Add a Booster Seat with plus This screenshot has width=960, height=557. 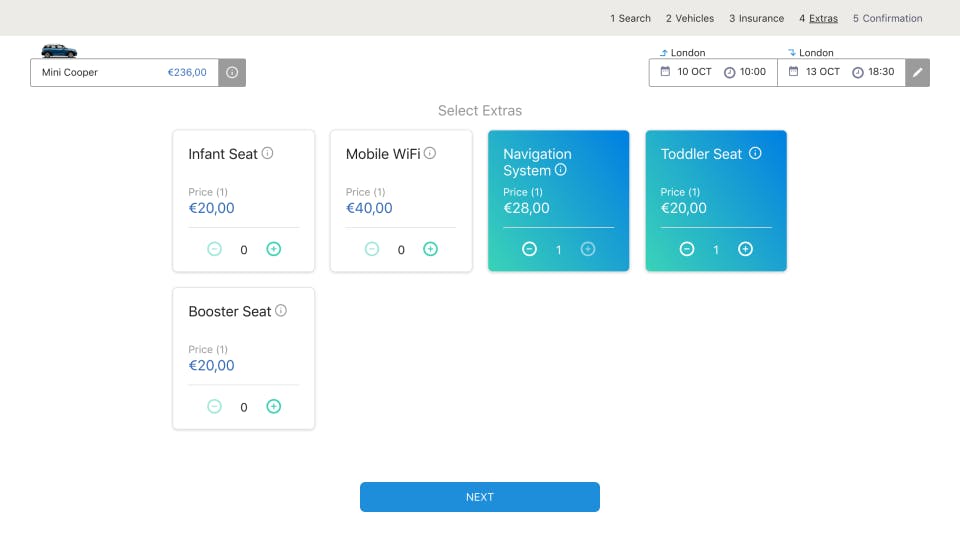pos(274,406)
